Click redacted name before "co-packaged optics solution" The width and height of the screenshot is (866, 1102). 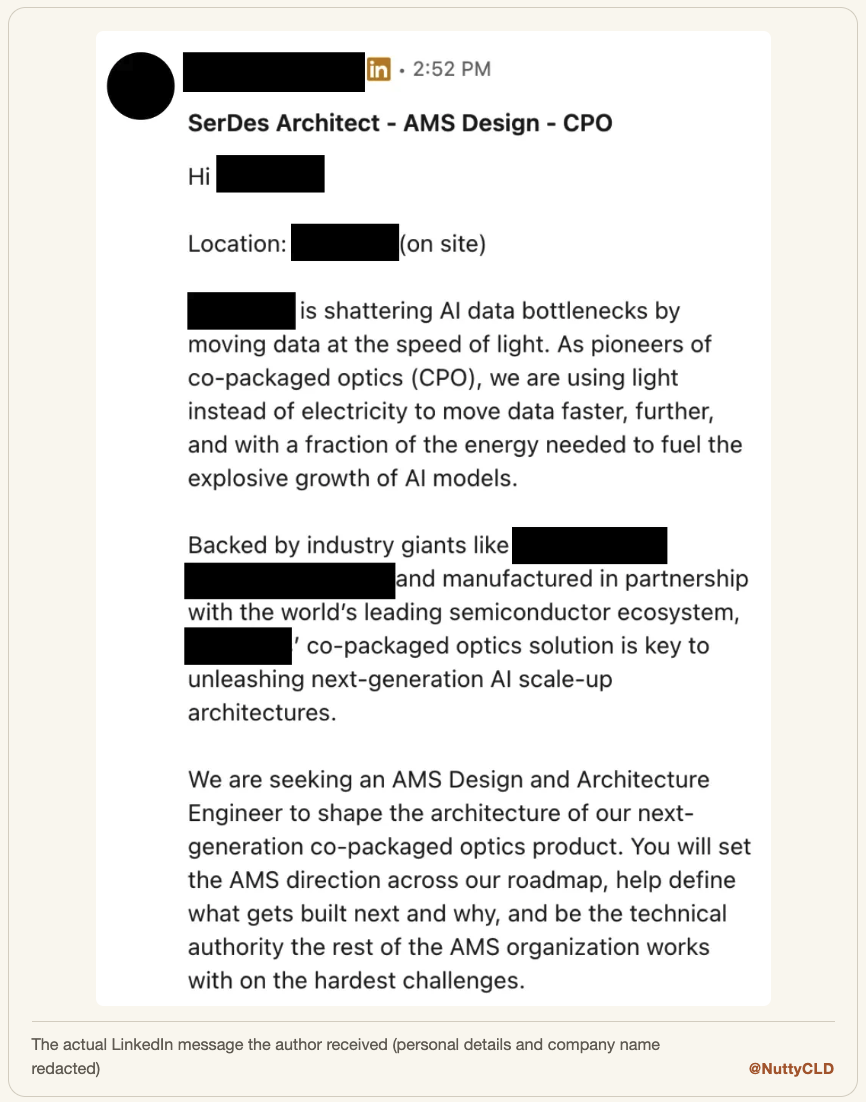tap(238, 646)
